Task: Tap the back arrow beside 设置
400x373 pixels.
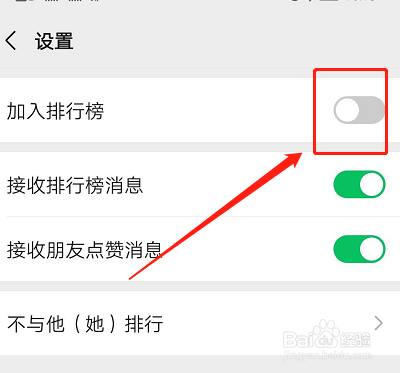Action: point(11,41)
